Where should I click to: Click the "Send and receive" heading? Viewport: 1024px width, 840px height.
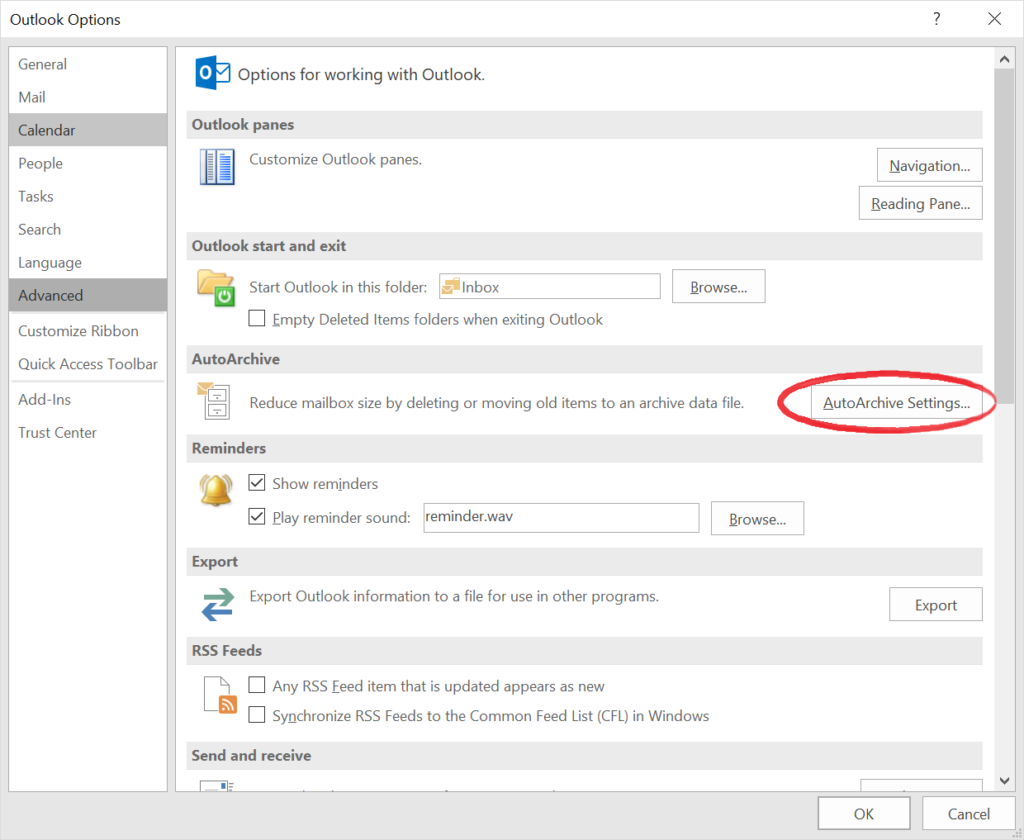tap(251, 755)
